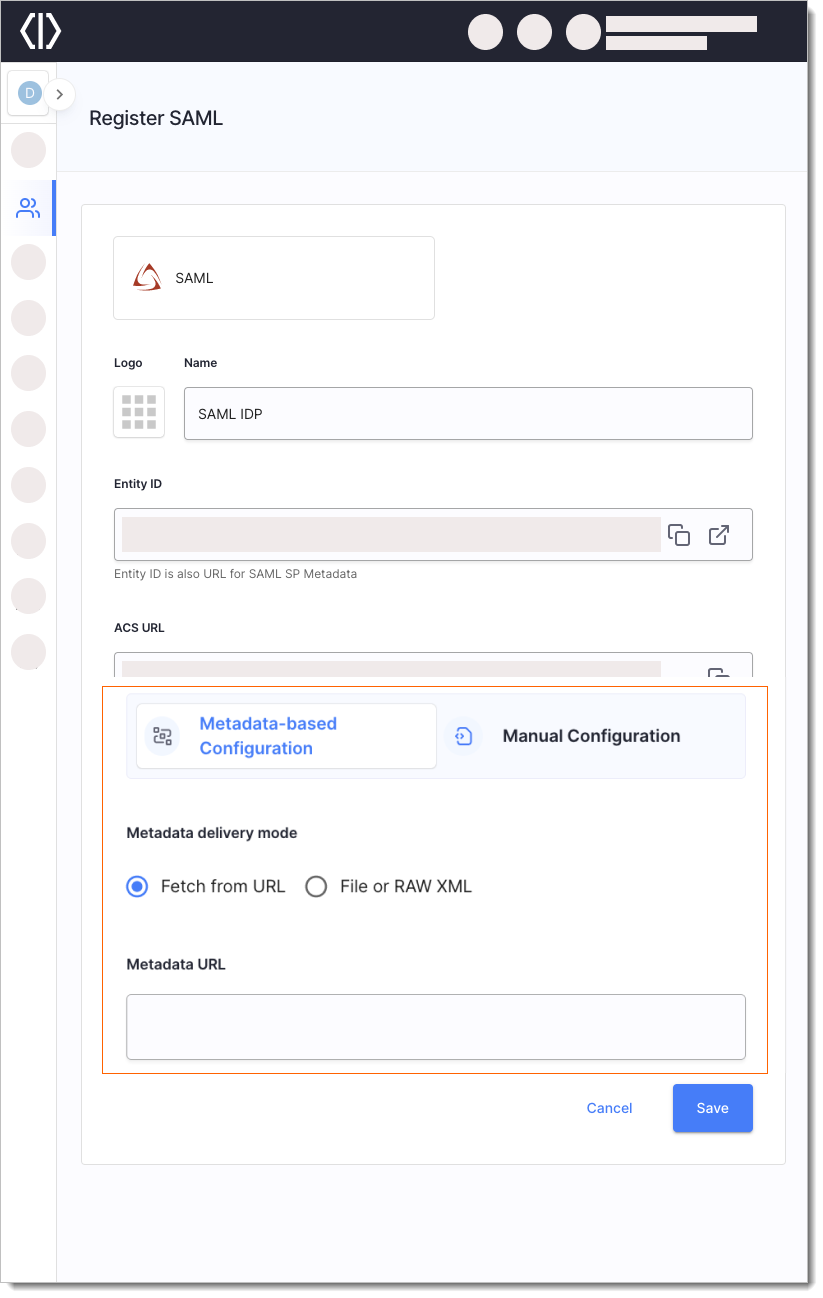Click the Manual Configuration icon
Screen dimensions: 823x1298
coord(463,736)
